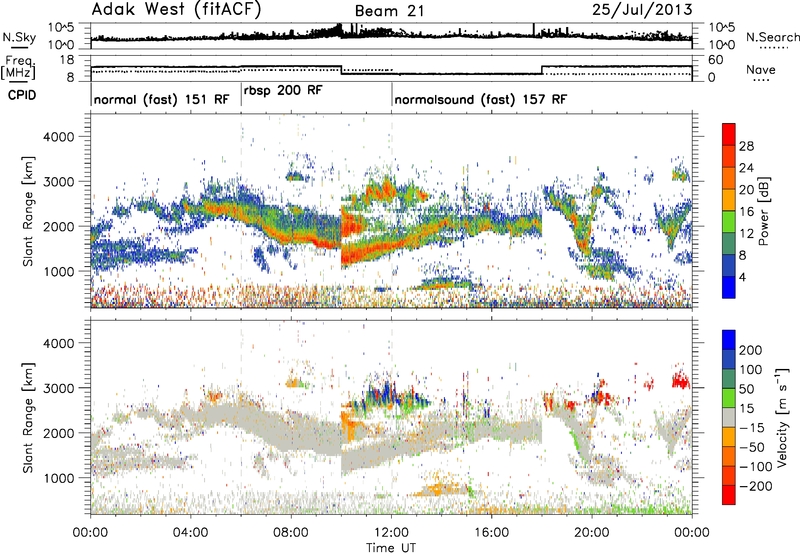Click 'Slant Range [km]' label of power panel

pyautogui.click(x=28, y=211)
